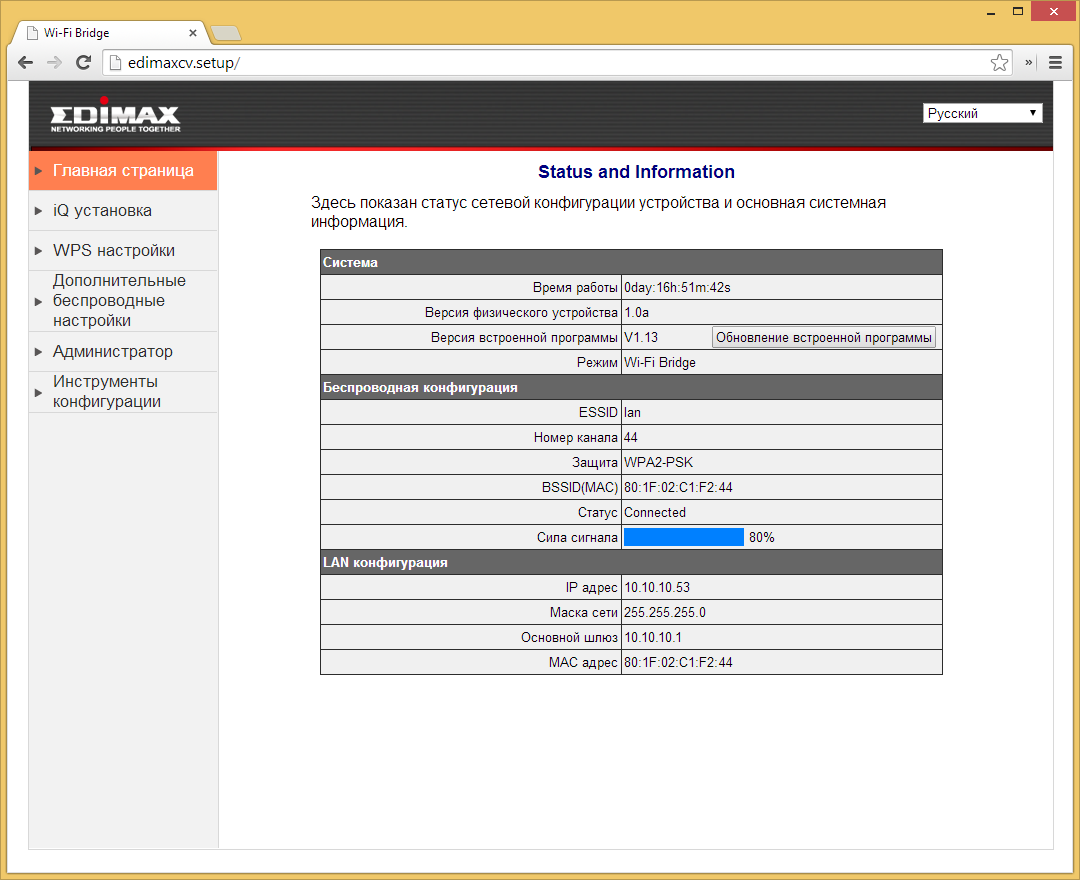Click the signal strength bar
The height and width of the screenshot is (880, 1080).
coord(683,537)
